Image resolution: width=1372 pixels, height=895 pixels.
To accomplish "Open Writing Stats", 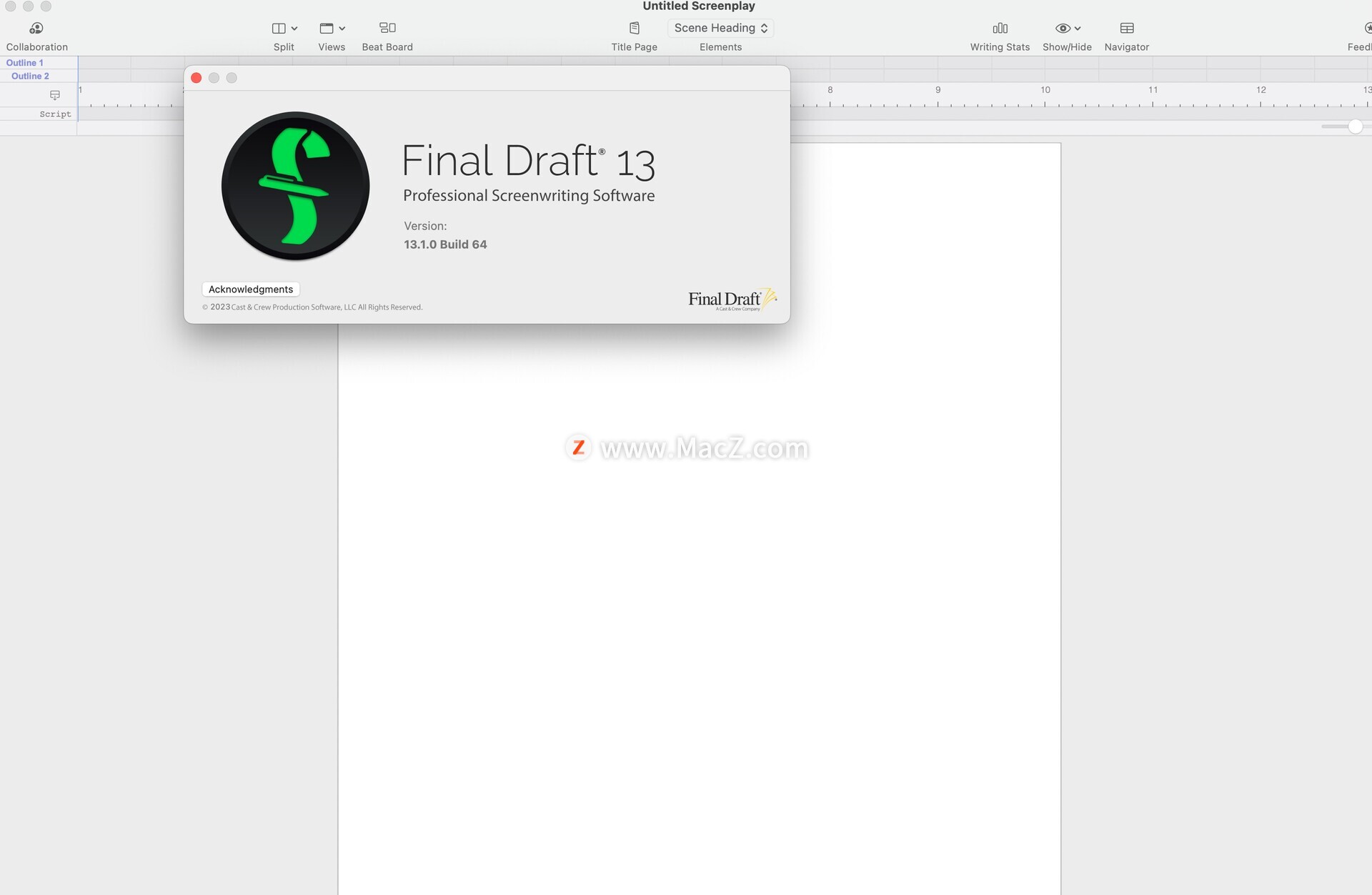I will 1000,36.
